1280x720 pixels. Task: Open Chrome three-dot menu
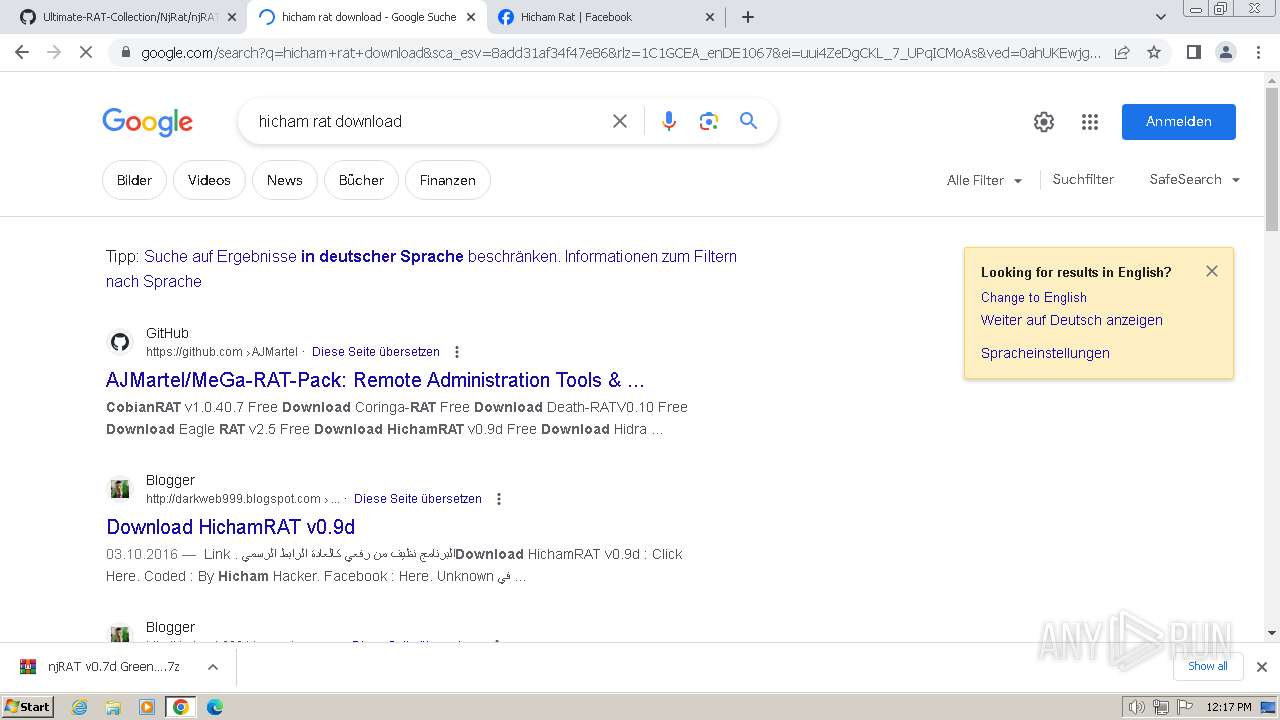coord(1257,52)
